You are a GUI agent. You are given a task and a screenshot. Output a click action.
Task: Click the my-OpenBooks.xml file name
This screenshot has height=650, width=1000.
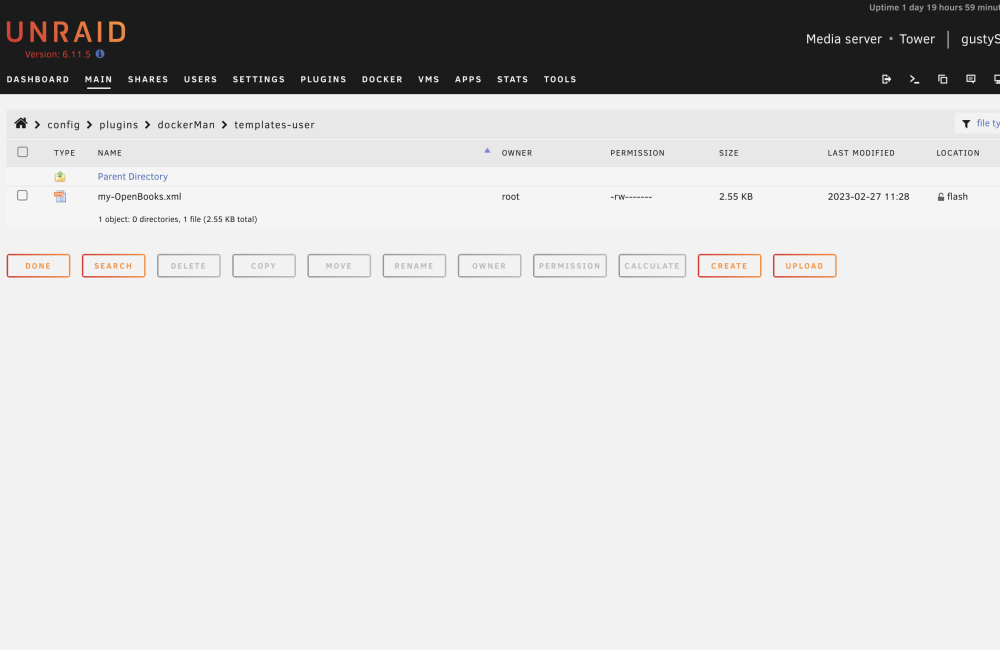point(140,196)
